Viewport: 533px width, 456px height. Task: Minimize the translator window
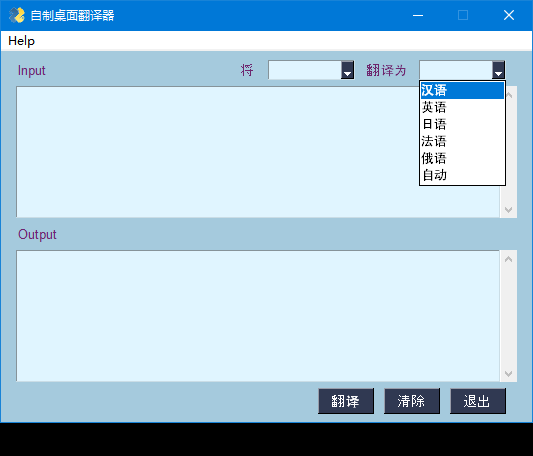point(418,15)
